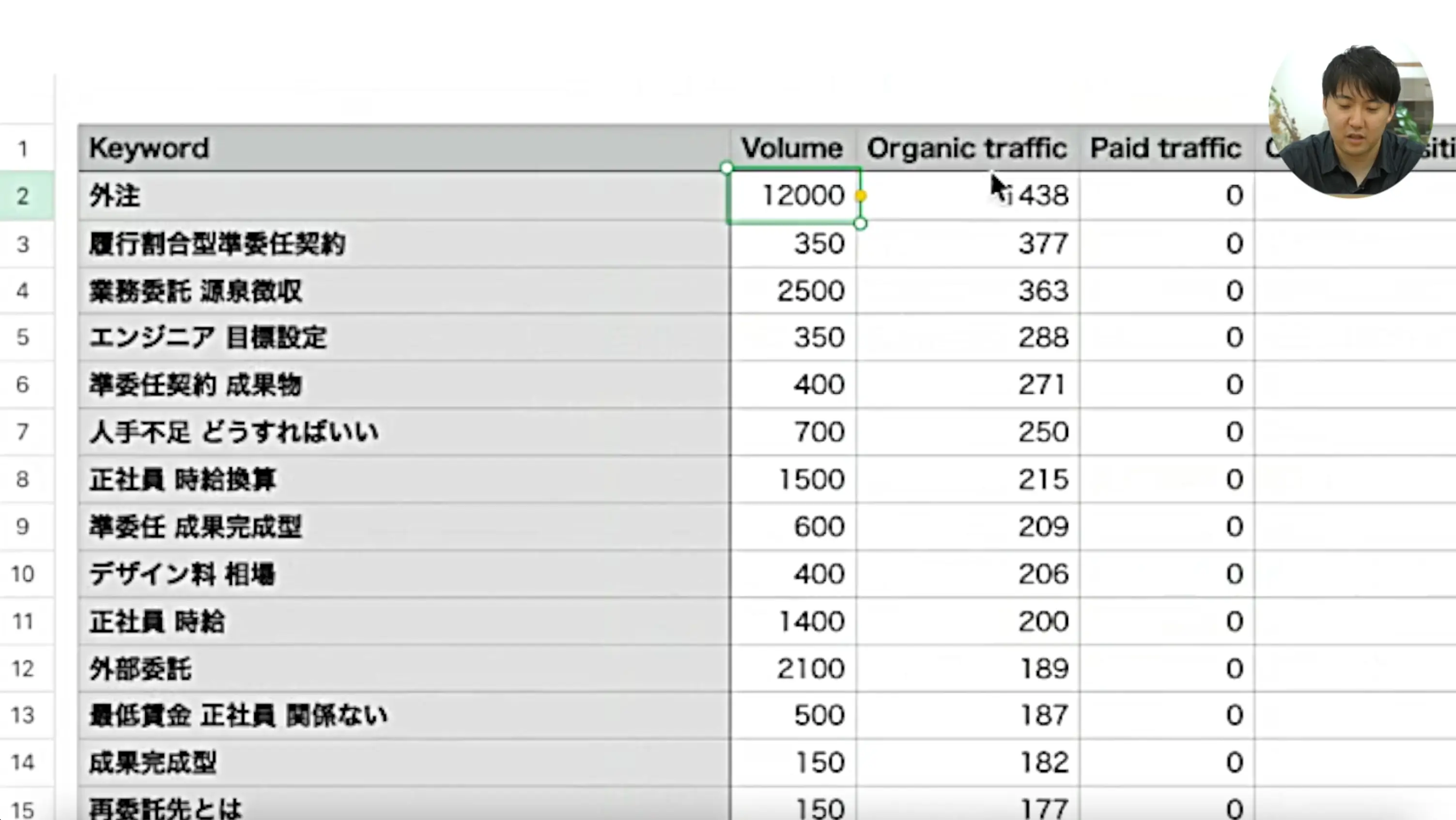Select Organic traffic value 206
The width and height of the screenshot is (1456, 820).
click(x=968, y=574)
